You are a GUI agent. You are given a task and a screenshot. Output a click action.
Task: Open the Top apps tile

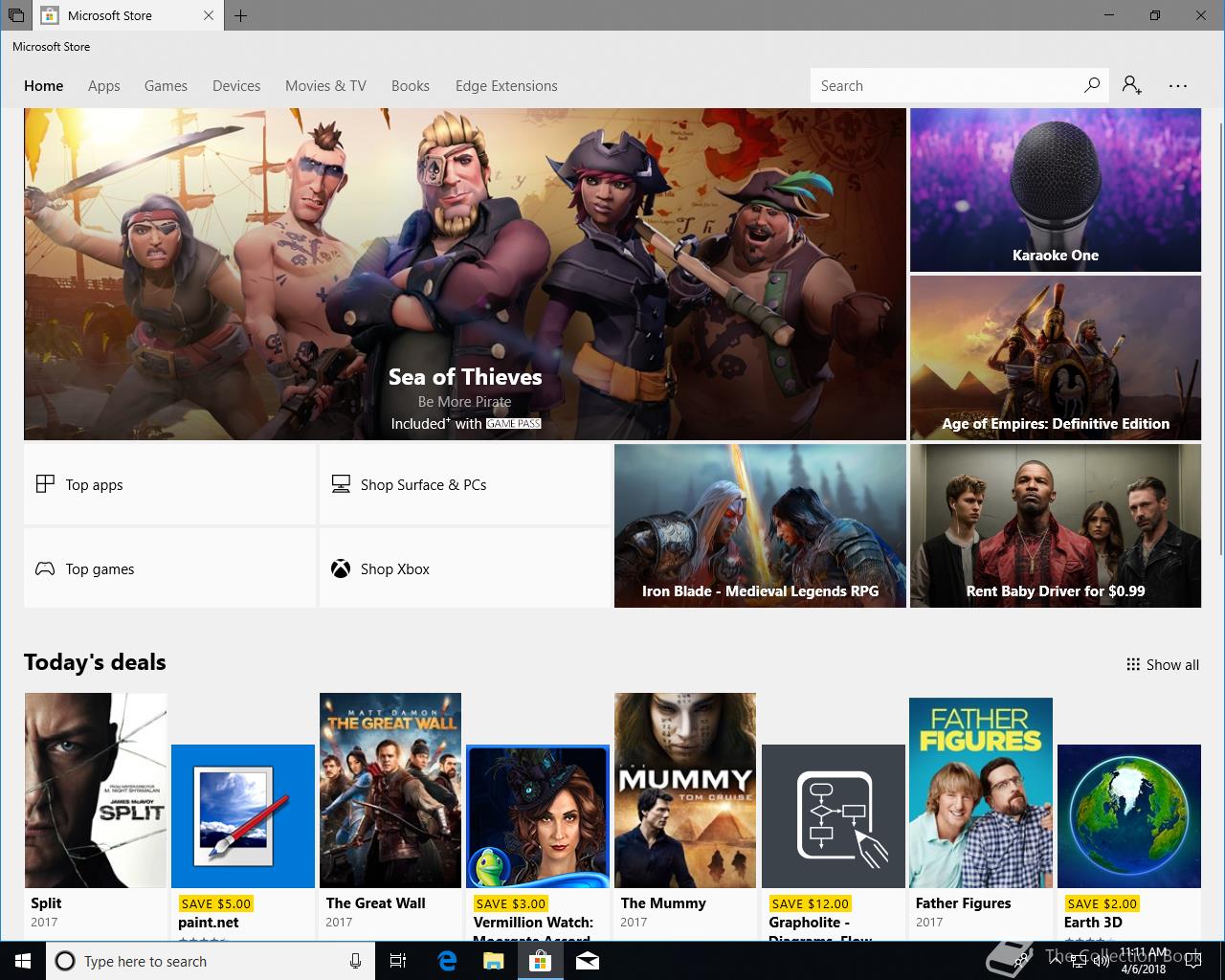(169, 484)
